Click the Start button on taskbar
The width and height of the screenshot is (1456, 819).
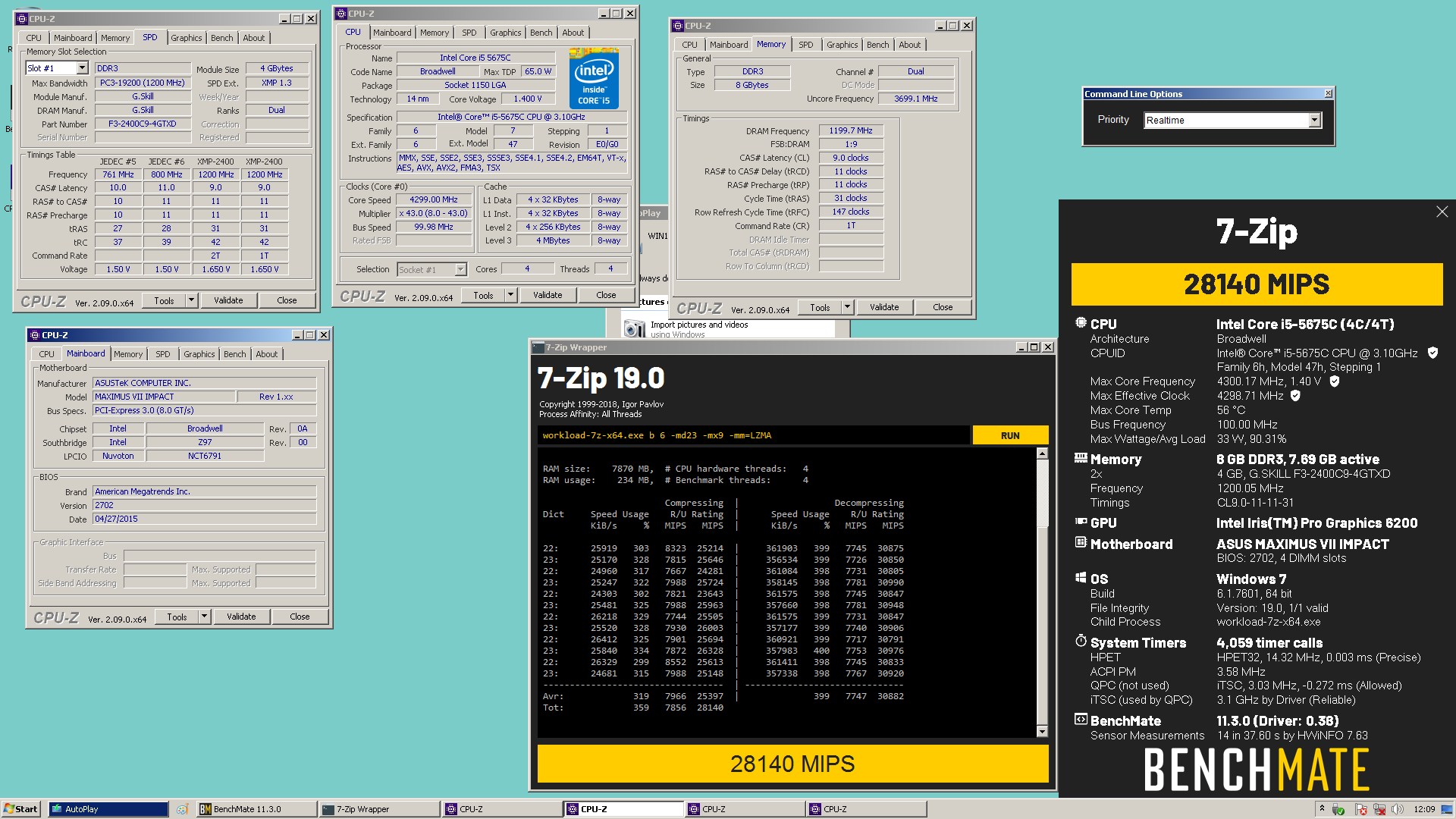pyautogui.click(x=20, y=809)
